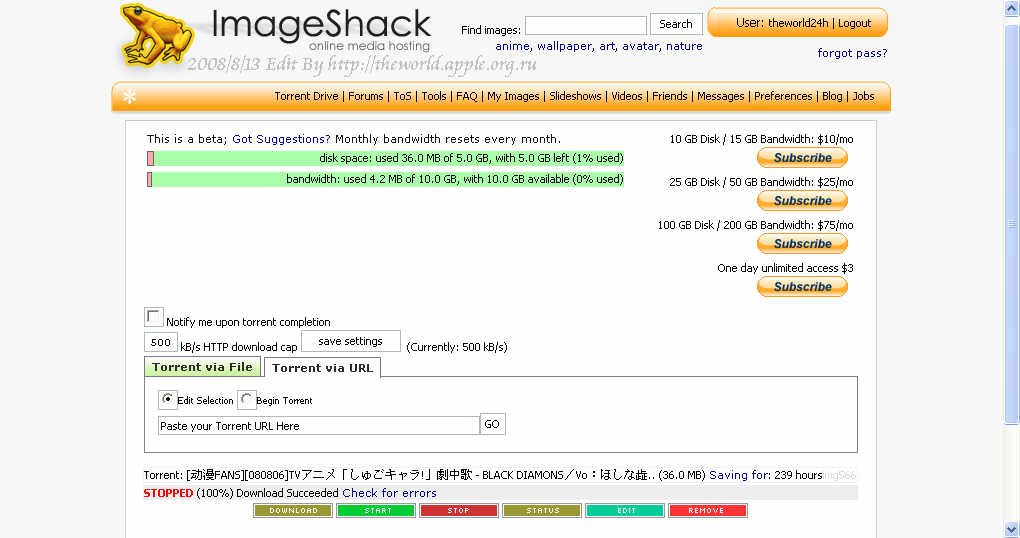Screen dimensions: 1020x538
Task: Click the DOWNLOAD torrent button
Action: [293, 511]
